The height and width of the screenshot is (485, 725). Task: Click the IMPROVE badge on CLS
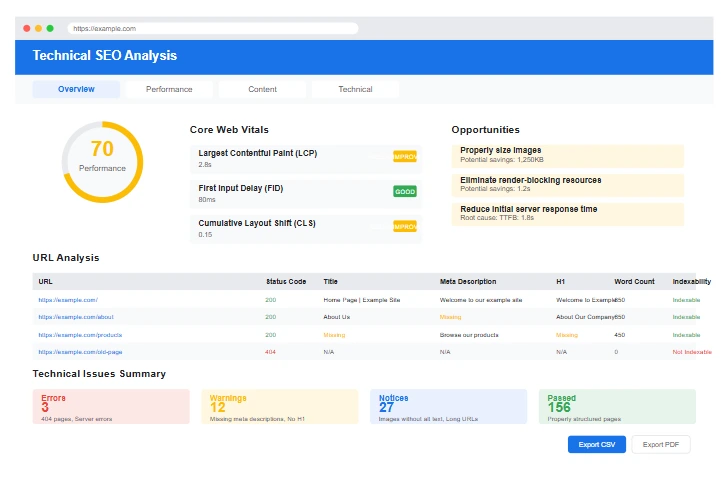(x=405, y=227)
